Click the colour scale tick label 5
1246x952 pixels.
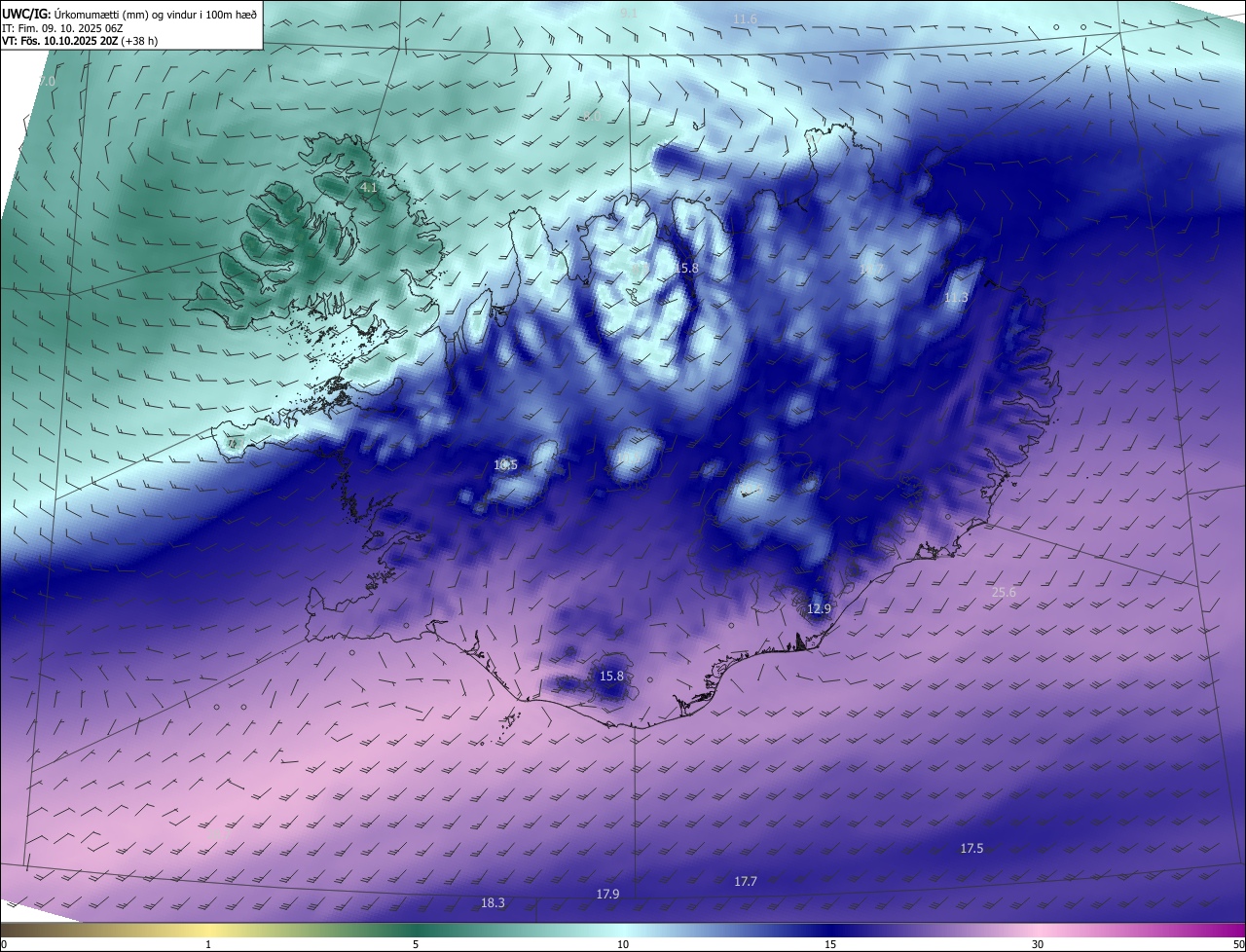(x=416, y=944)
